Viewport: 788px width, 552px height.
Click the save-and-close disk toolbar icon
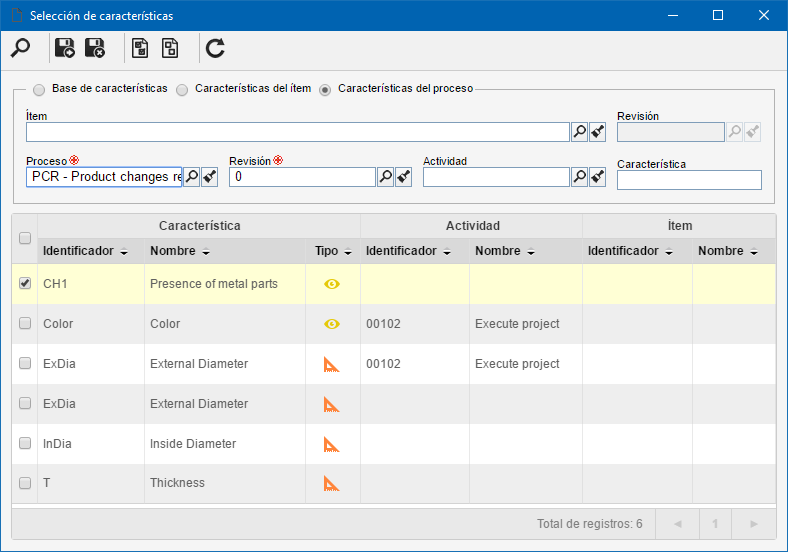(x=94, y=48)
